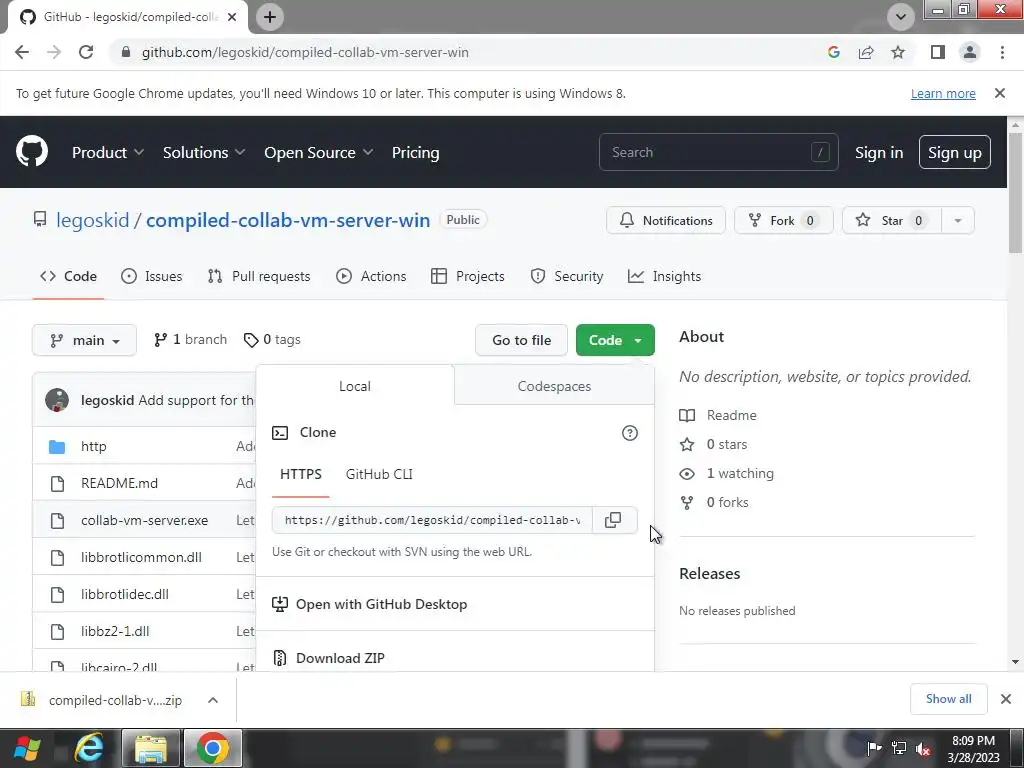Click the Go to file button
Image resolution: width=1024 pixels, height=768 pixels.
(x=521, y=340)
